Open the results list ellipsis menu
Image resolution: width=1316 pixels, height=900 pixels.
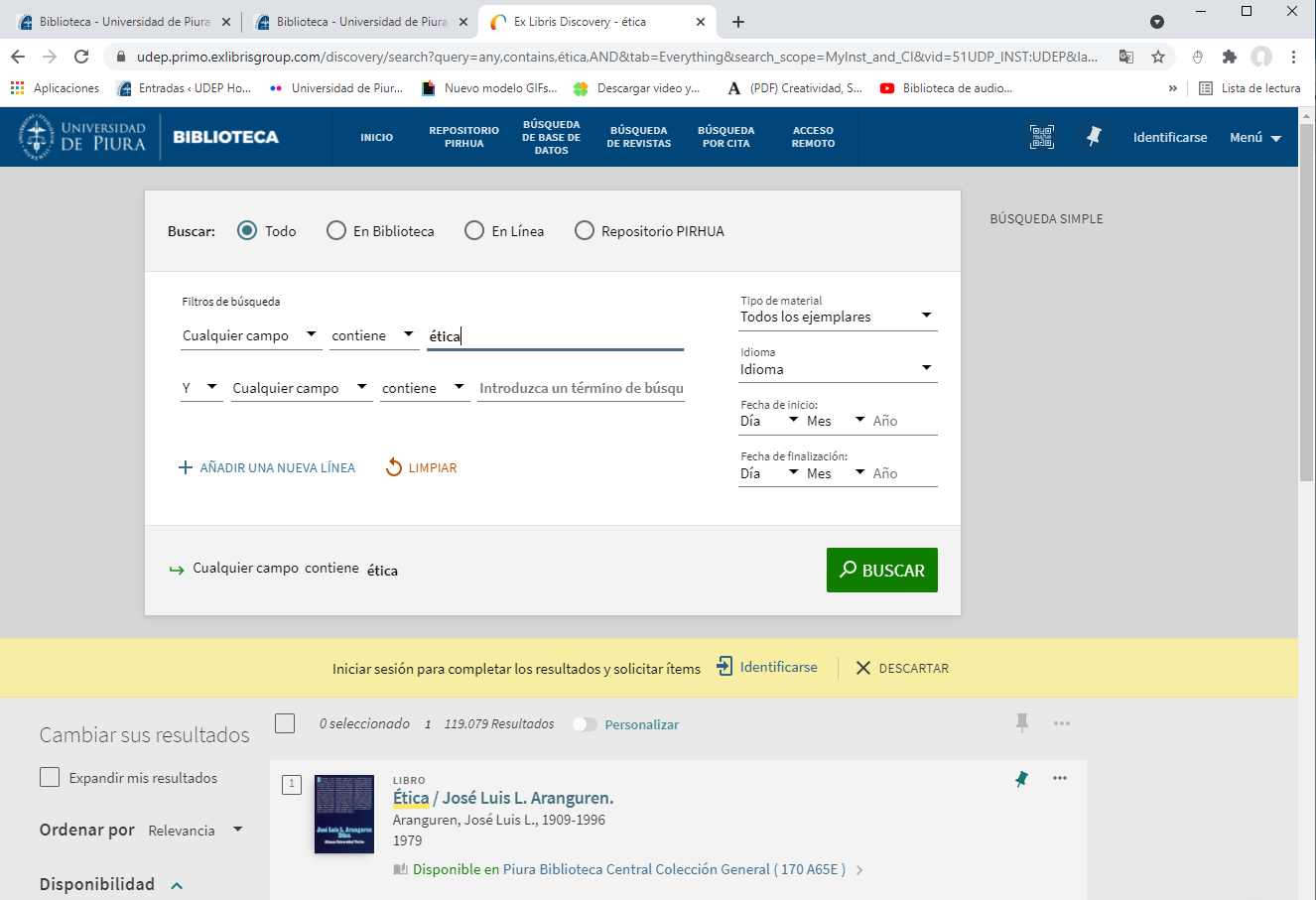pos(1062,723)
